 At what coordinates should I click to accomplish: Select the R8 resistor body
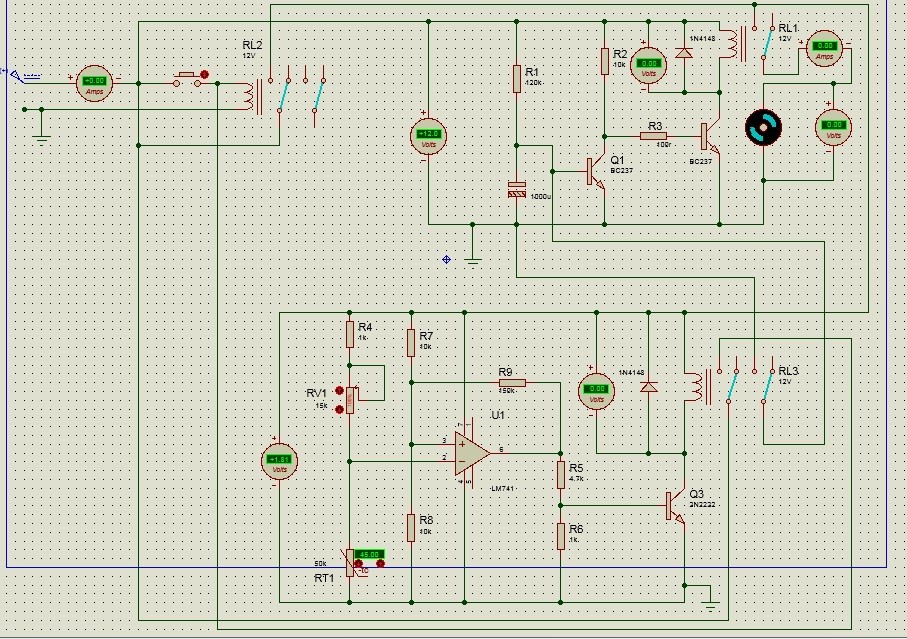click(411, 528)
